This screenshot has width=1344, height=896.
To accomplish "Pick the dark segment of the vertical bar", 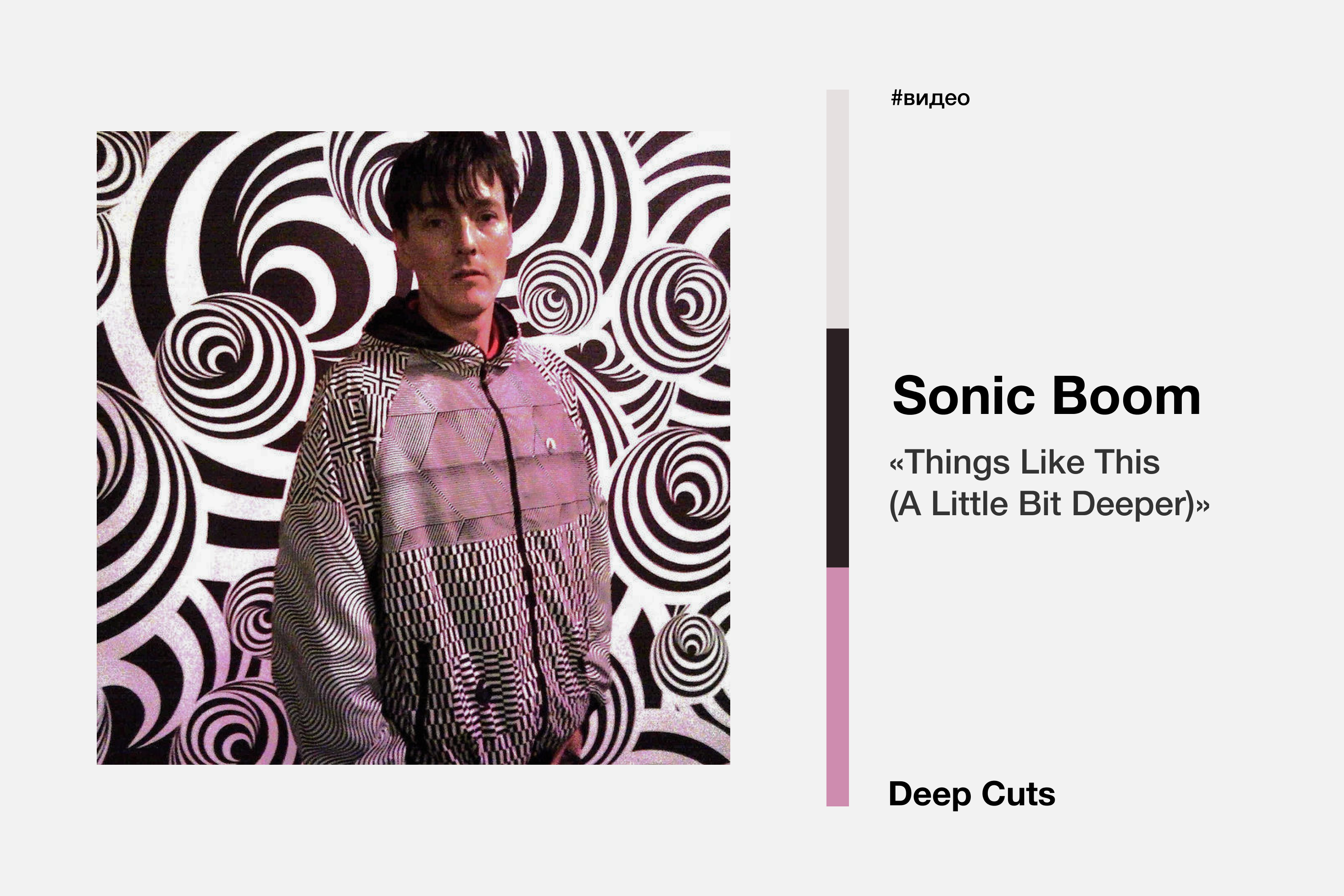I will (x=837, y=448).
